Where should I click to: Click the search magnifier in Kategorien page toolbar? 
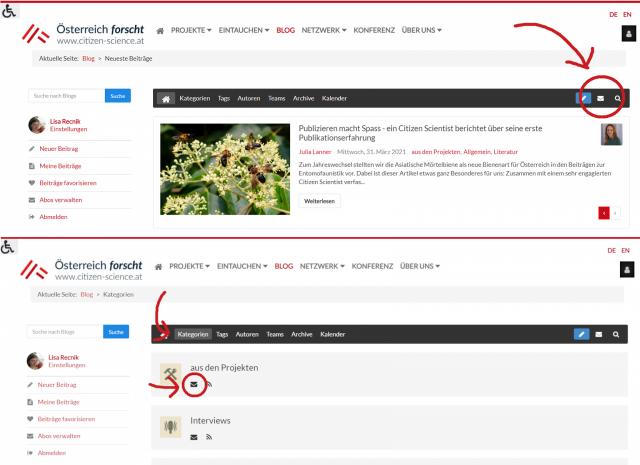[x=616, y=334]
